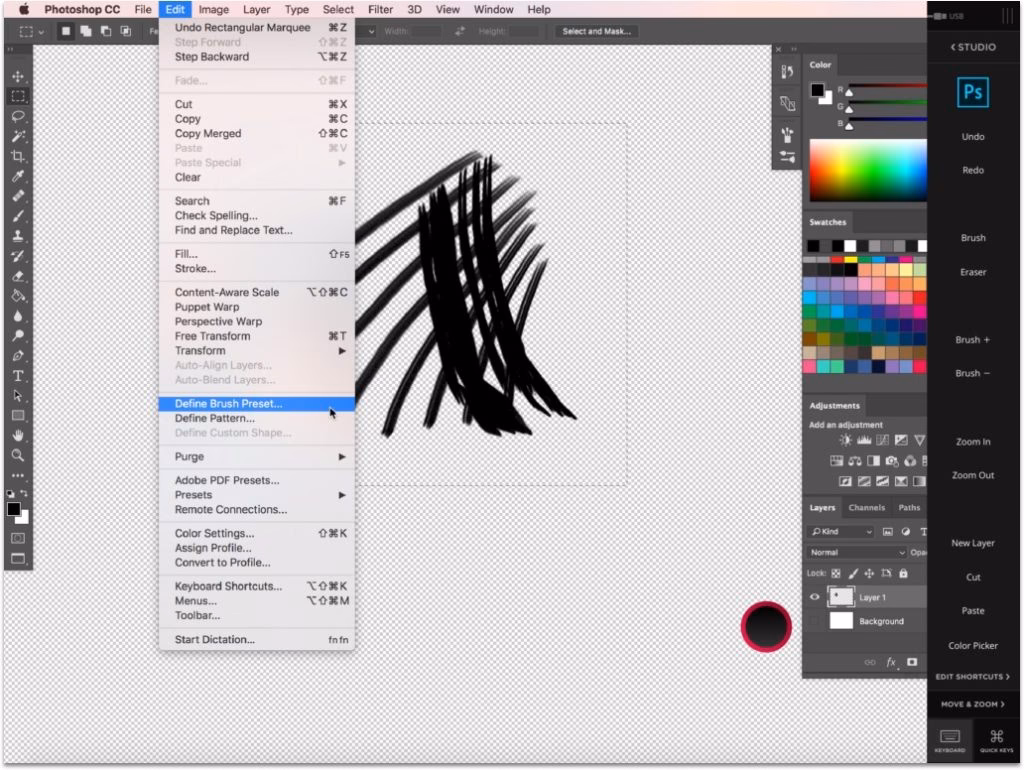Viewport: 1024px width, 770px height.
Task: Select the Lasso tool
Action: pyautogui.click(x=19, y=117)
